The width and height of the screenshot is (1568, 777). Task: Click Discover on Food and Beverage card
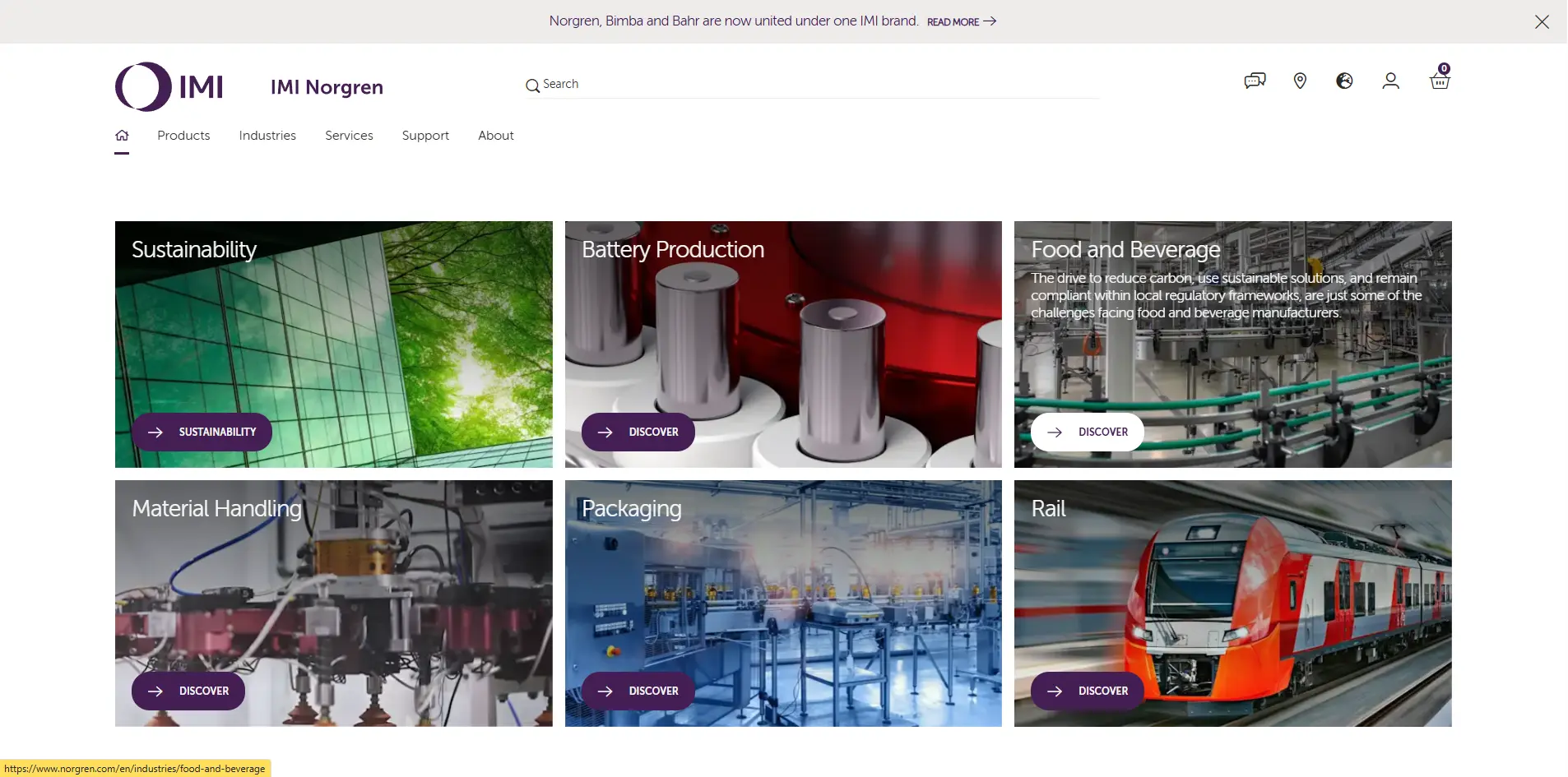[x=1087, y=432]
